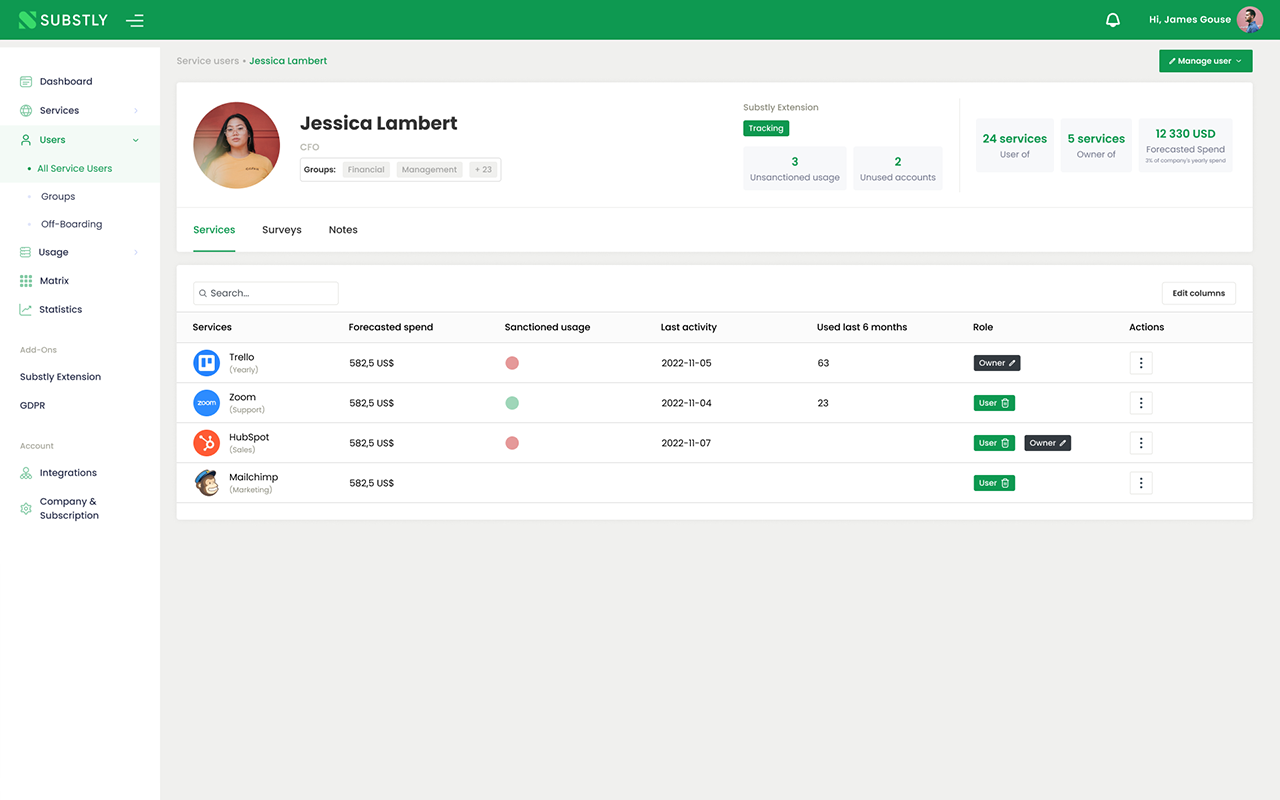The width and height of the screenshot is (1280, 800).
Task: Open the 3 Unsanctioned usage card
Action: 795,168
